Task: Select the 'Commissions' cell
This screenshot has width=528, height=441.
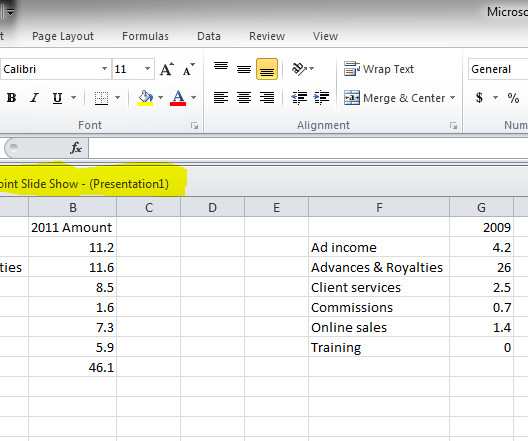Action: tap(379, 307)
